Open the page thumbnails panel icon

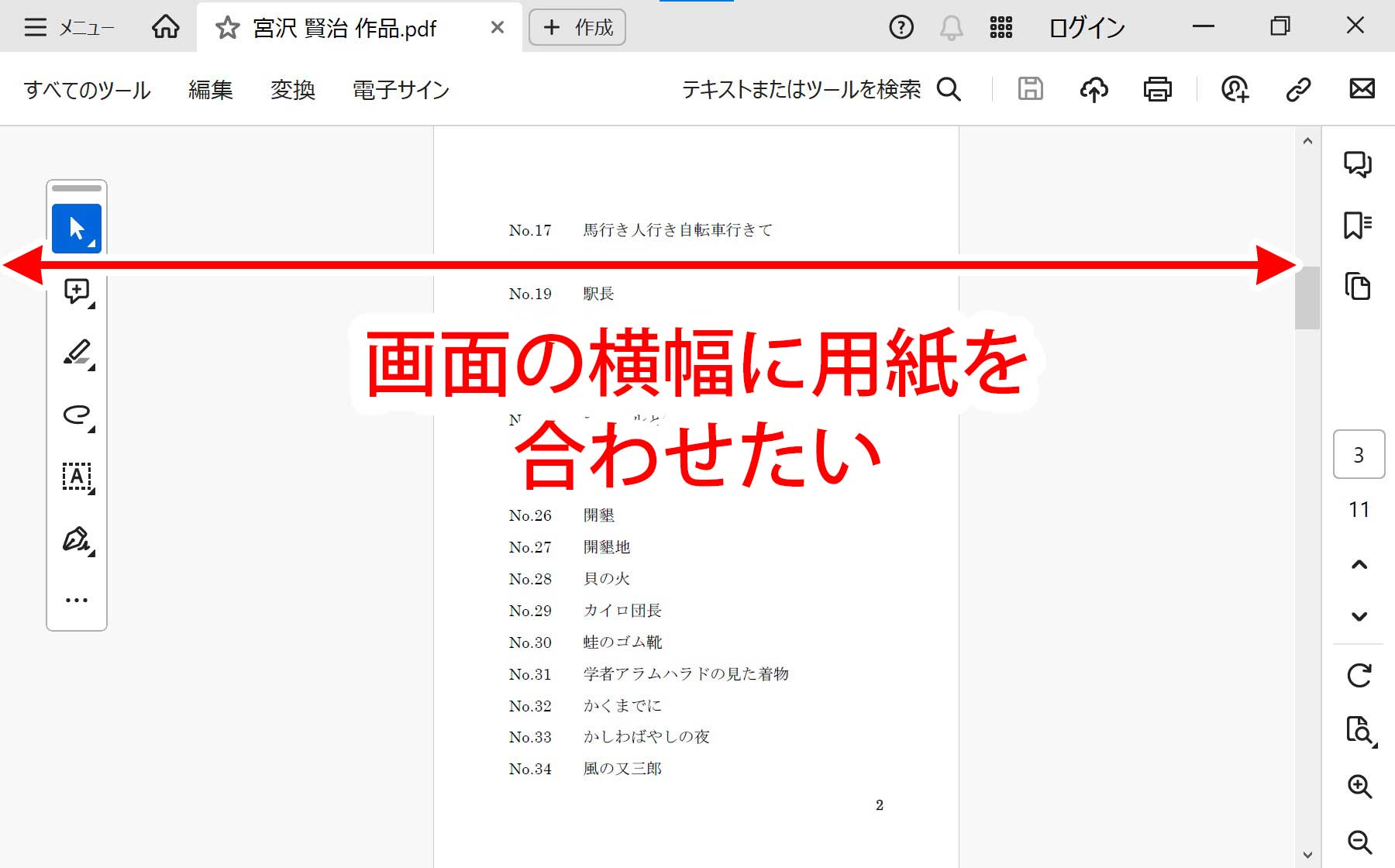pyautogui.click(x=1358, y=286)
